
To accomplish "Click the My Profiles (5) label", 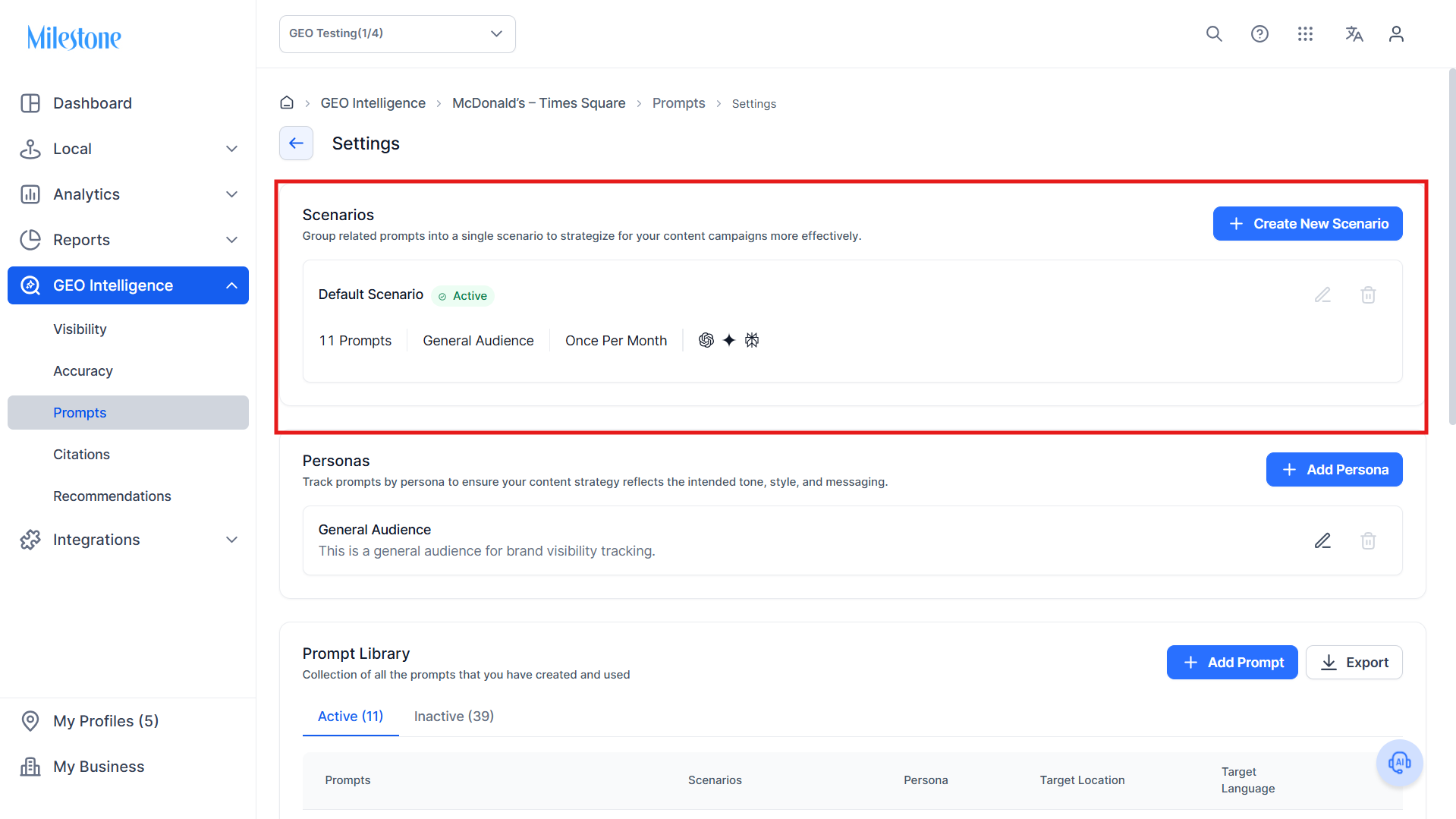I will 106,721.
